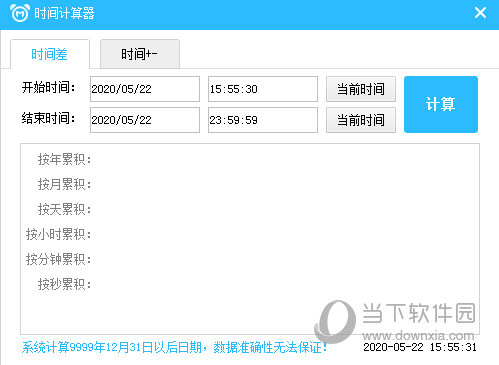This screenshot has height=365, width=499.
Task: Click the 结束时间 date field
Action: [145, 120]
